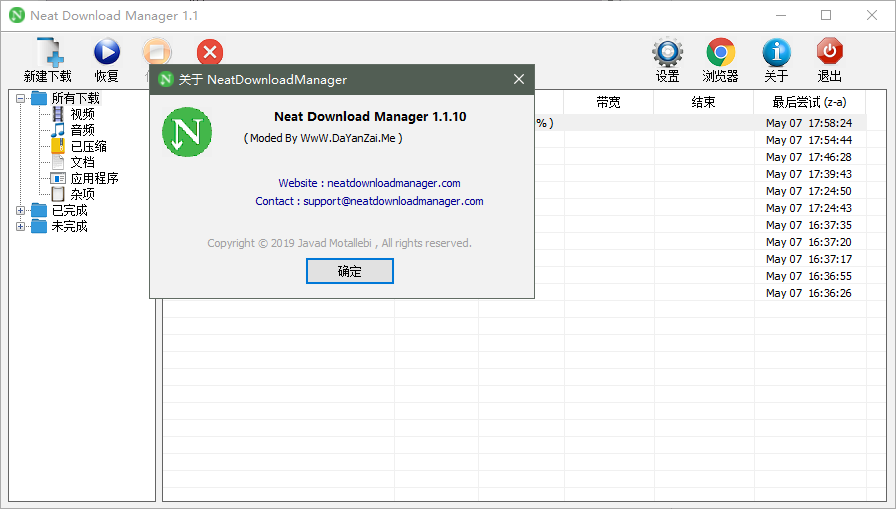Select 视频 tree item label
This screenshot has height=509, width=896.
click(82, 114)
